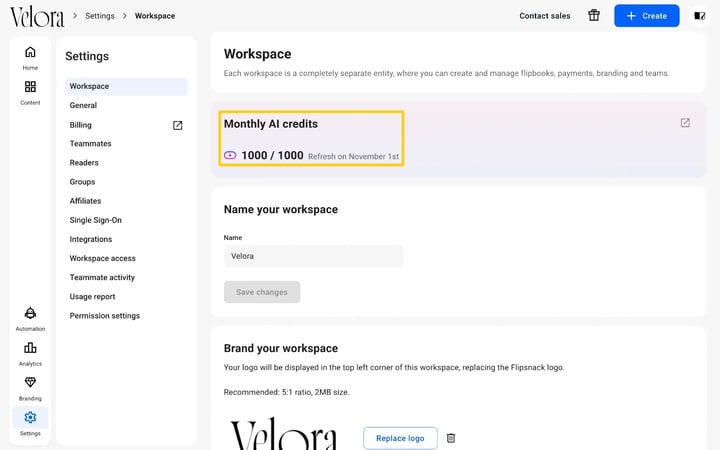Open the Affiliates settings page
This screenshot has height=450, width=720.
click(85, 201)
